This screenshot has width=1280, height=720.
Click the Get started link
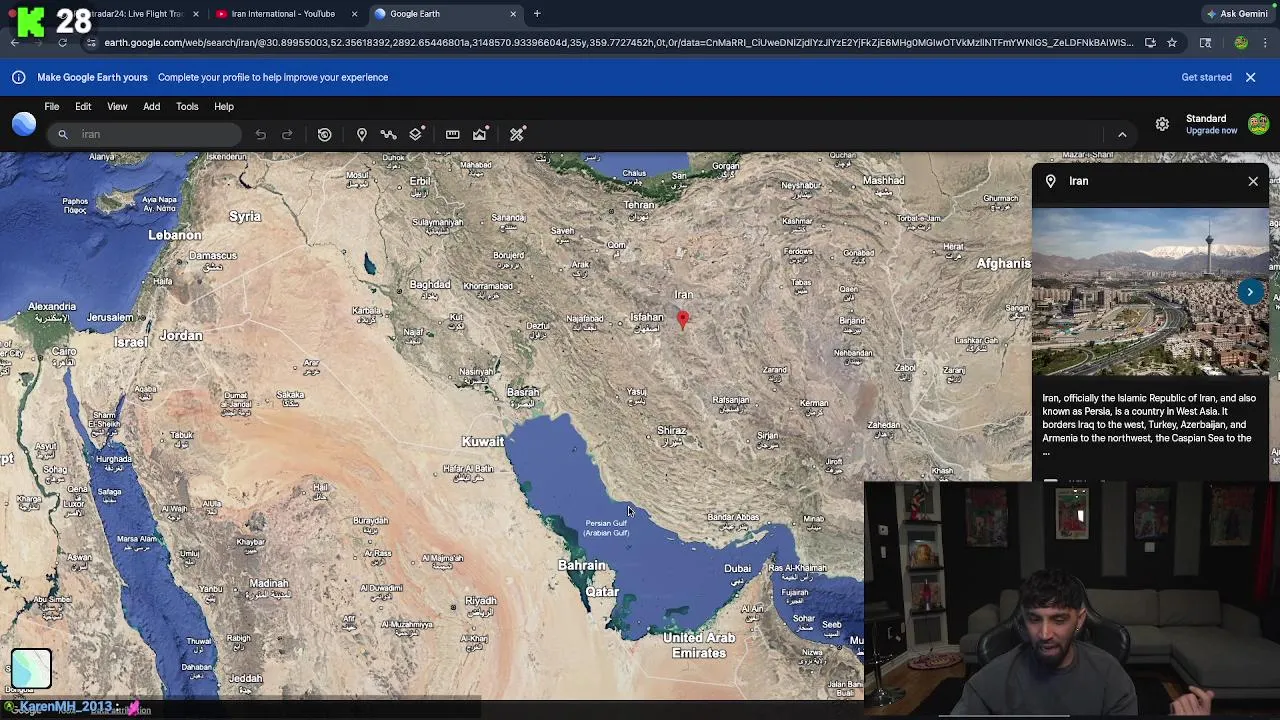click(1206, 77)
